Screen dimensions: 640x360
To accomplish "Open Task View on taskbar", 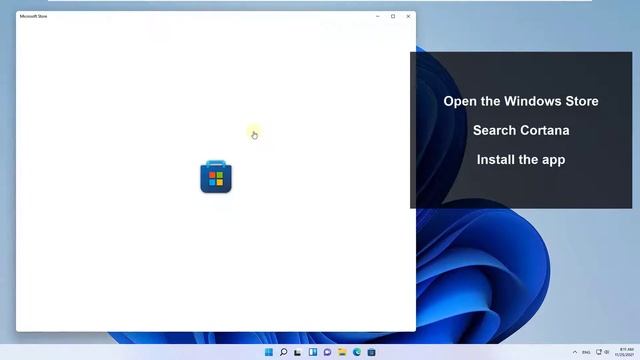I will [298, 352].
